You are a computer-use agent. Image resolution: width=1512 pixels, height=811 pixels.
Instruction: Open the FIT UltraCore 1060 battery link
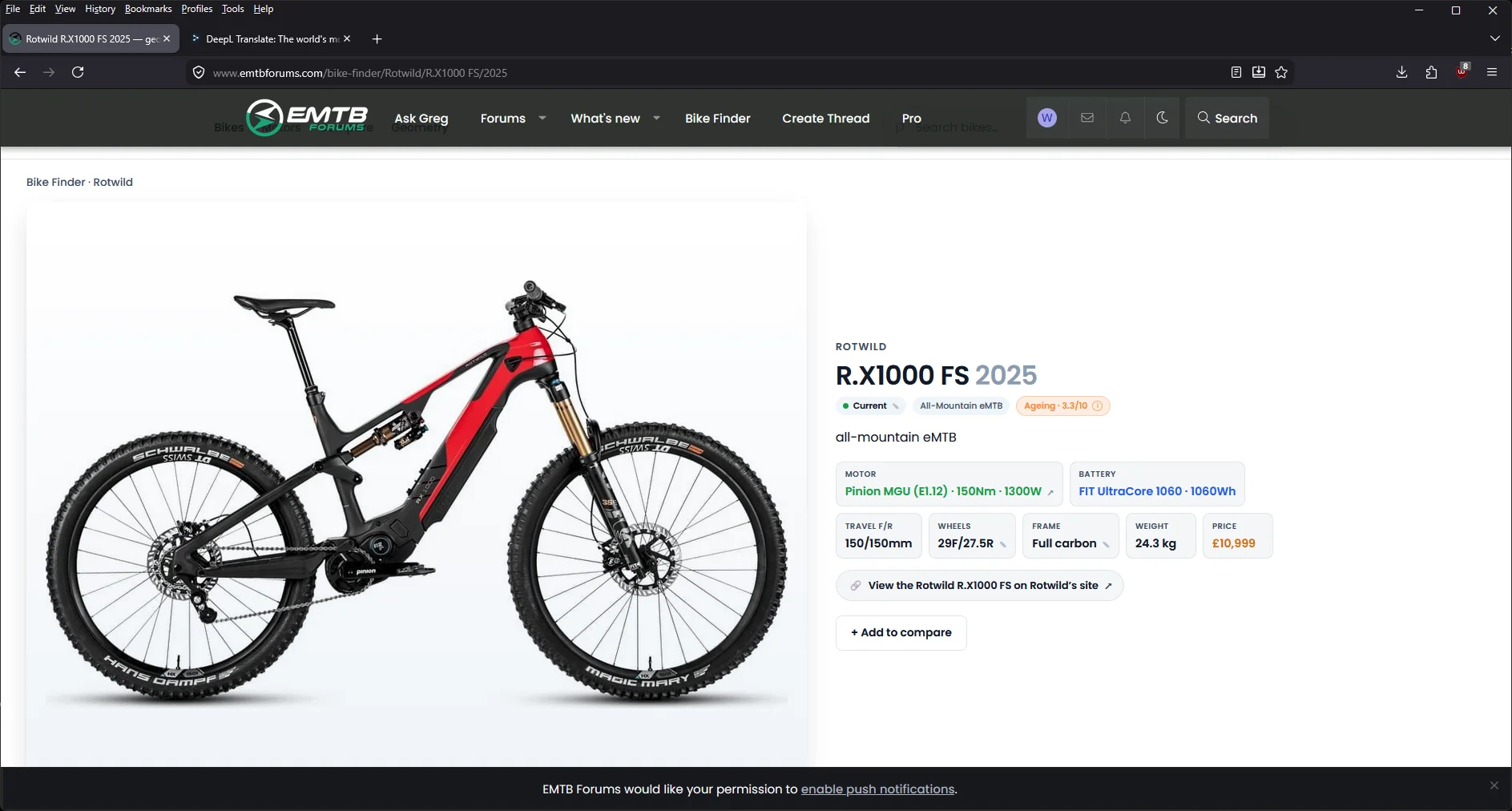pyautogui.click(x=1157, y=491)
